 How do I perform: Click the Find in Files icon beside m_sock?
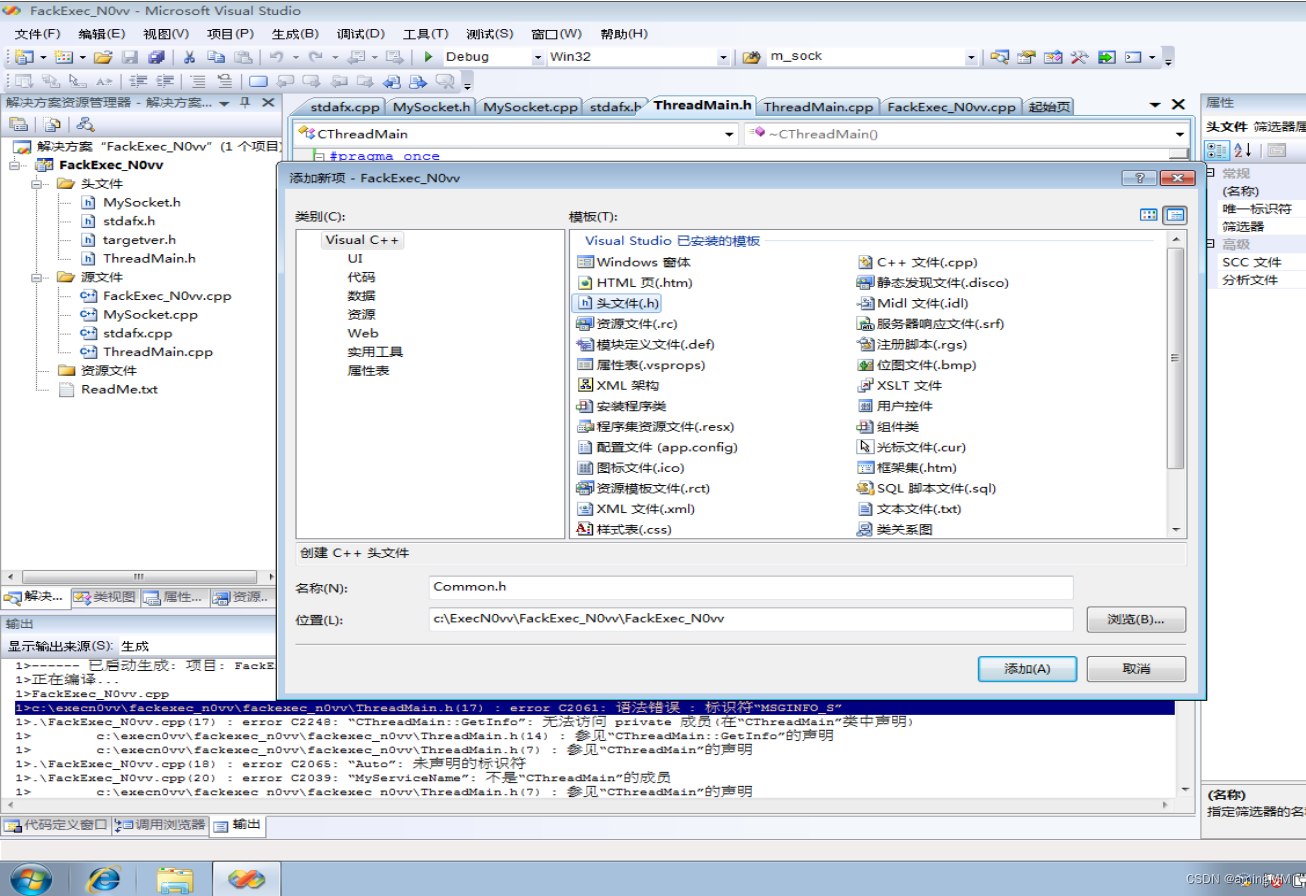coord(752,57)
